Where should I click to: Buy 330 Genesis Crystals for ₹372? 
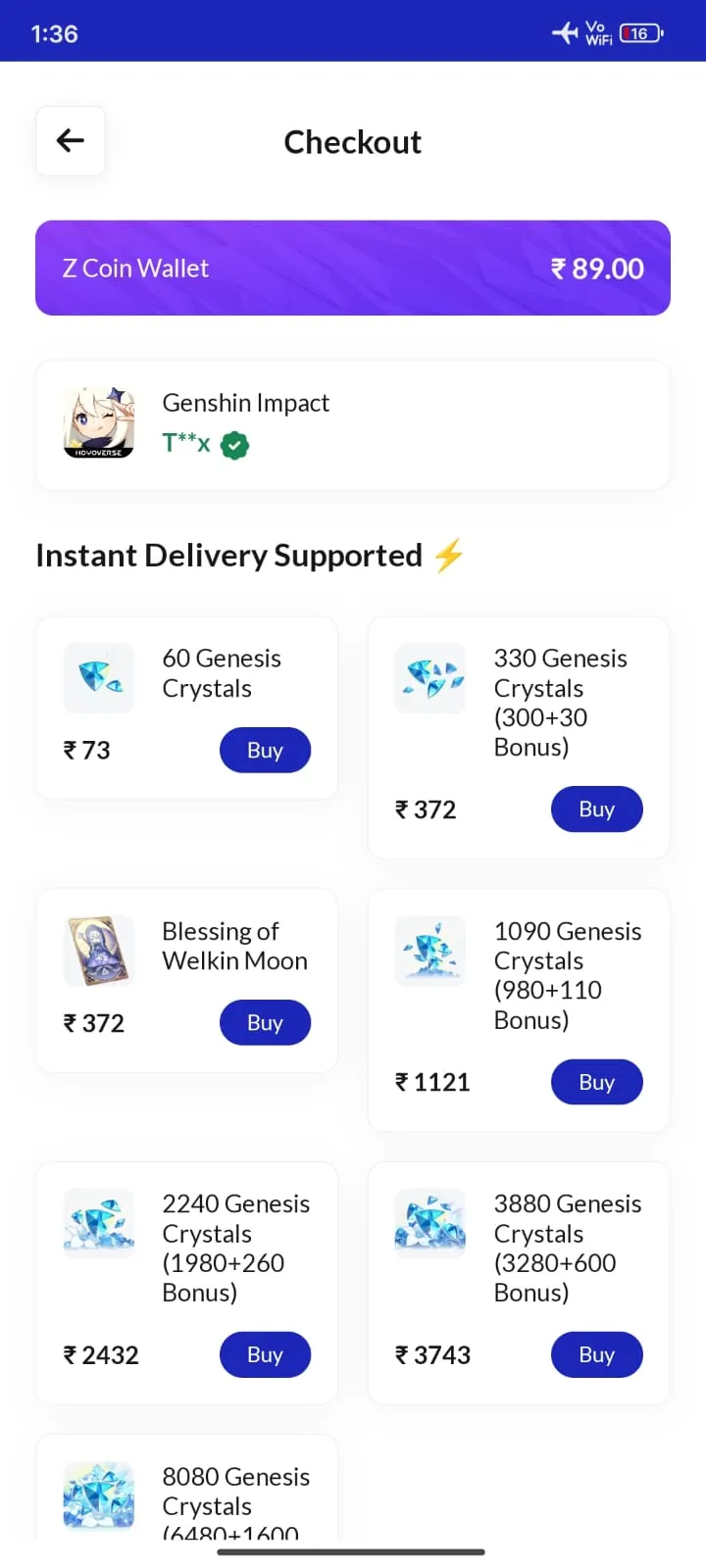[x=596, y=809]
